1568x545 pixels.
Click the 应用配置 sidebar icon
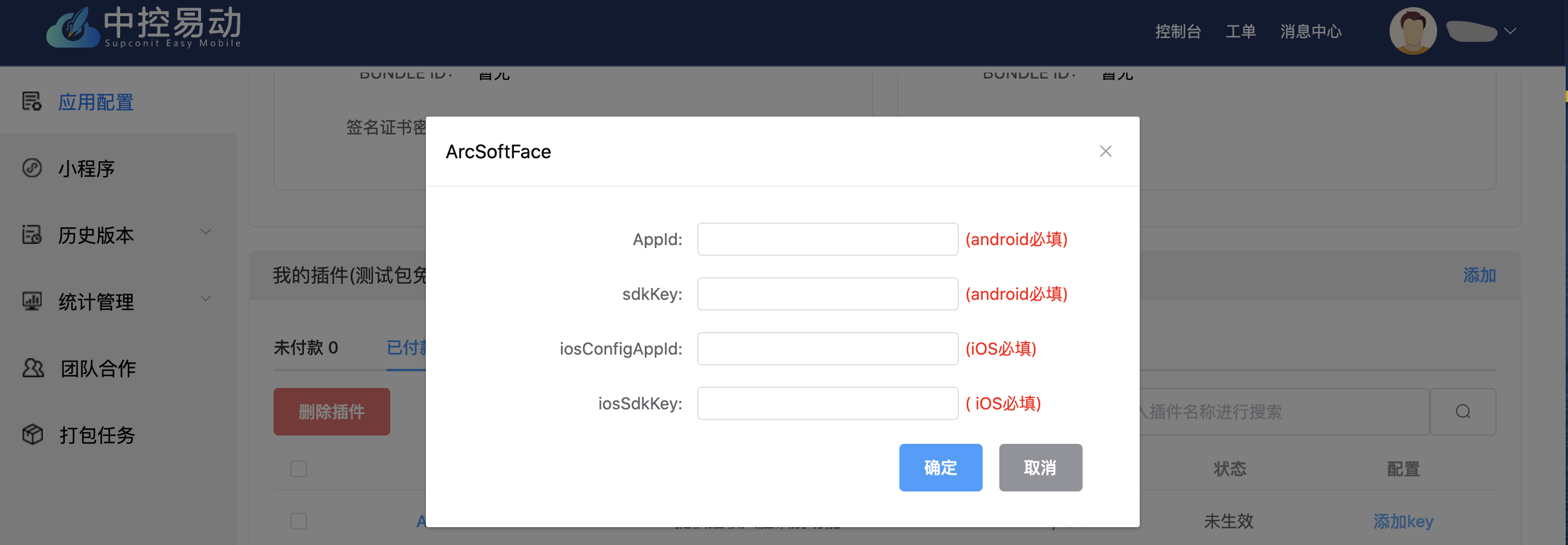click(32, 101)
